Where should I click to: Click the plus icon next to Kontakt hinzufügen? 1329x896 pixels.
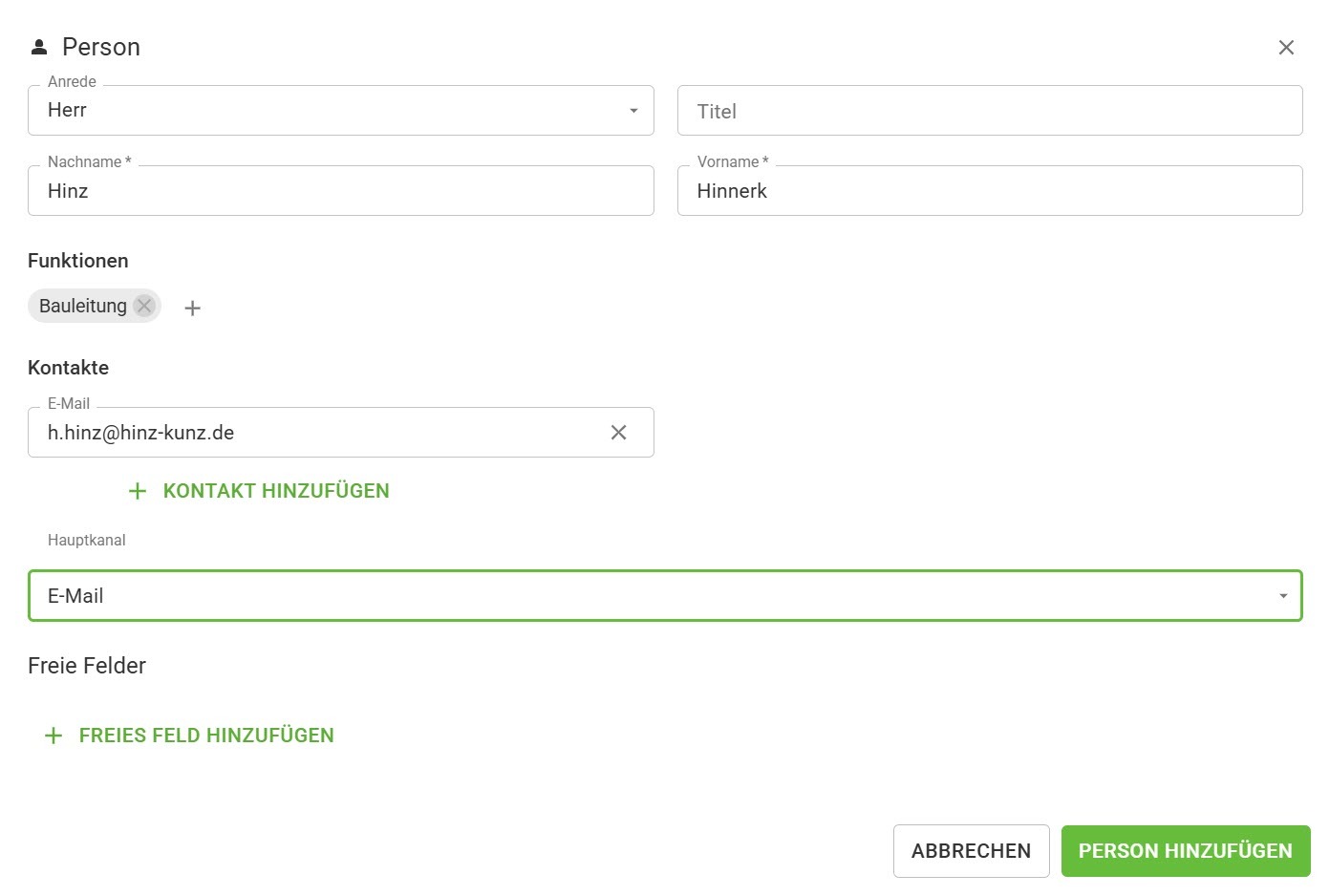[x=138, y=491]
